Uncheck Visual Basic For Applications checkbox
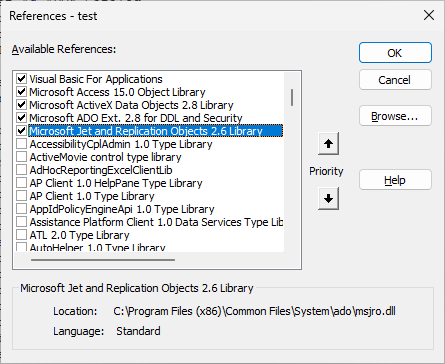445x364 pixels. coord(21,79)
